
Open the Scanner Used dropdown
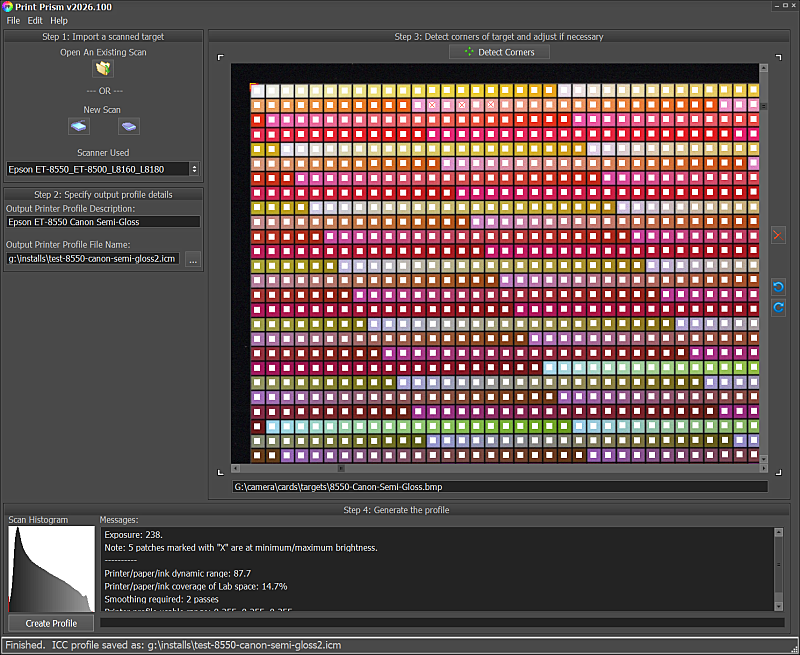coord(95,169)
